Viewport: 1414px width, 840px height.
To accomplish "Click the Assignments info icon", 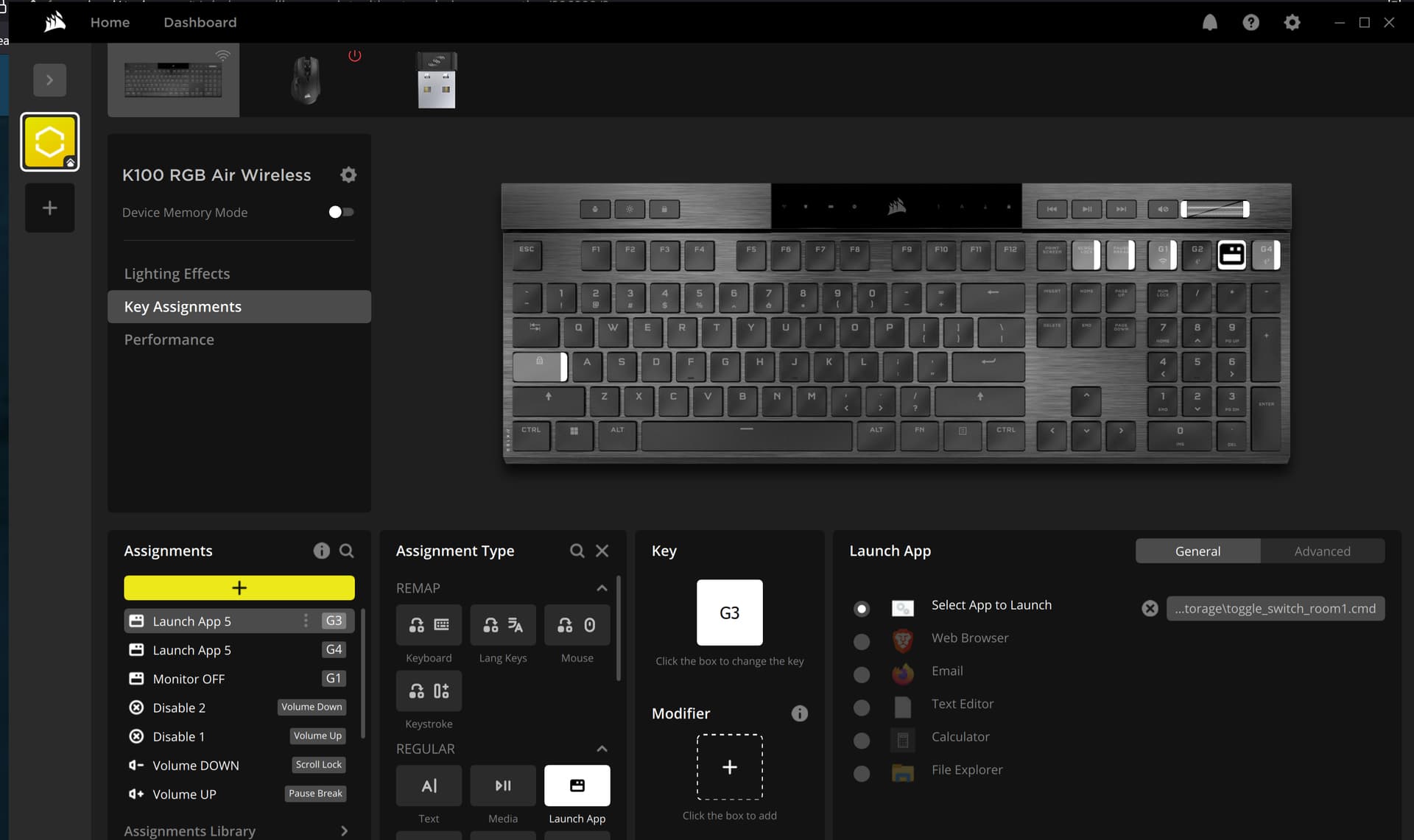I will click(321, 551).
